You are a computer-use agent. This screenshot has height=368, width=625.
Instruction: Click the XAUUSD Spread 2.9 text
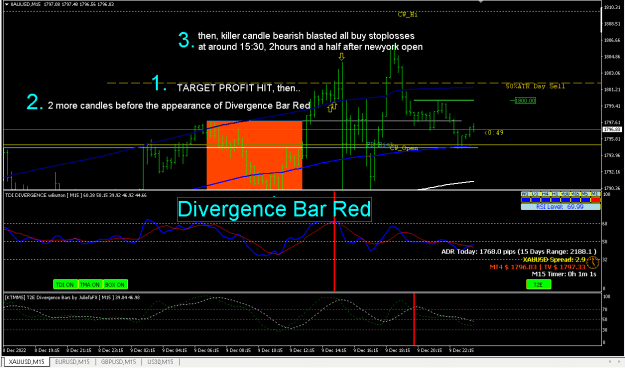554,260
